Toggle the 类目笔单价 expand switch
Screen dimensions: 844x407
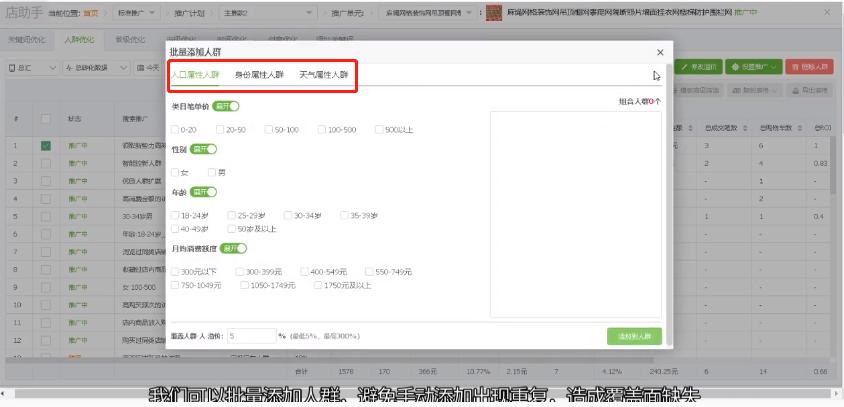[226, 106]
